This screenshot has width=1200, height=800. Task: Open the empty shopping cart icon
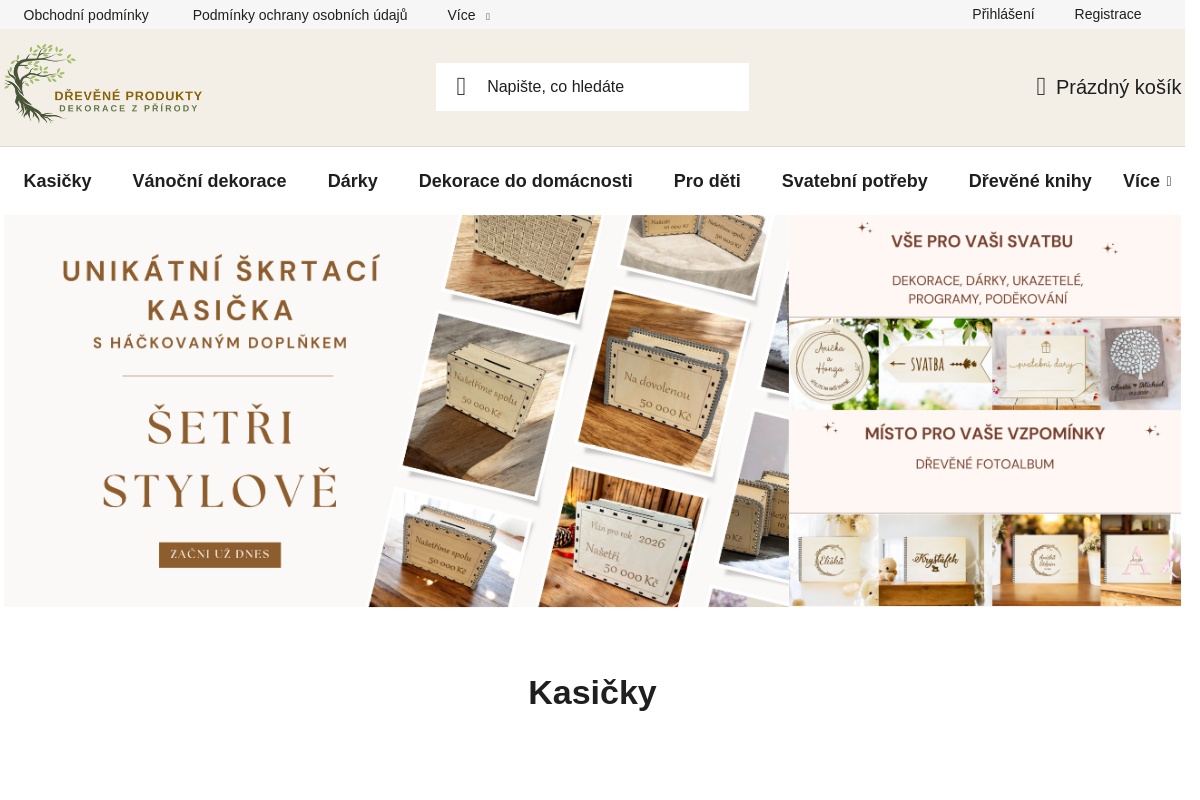point(1041,87)
